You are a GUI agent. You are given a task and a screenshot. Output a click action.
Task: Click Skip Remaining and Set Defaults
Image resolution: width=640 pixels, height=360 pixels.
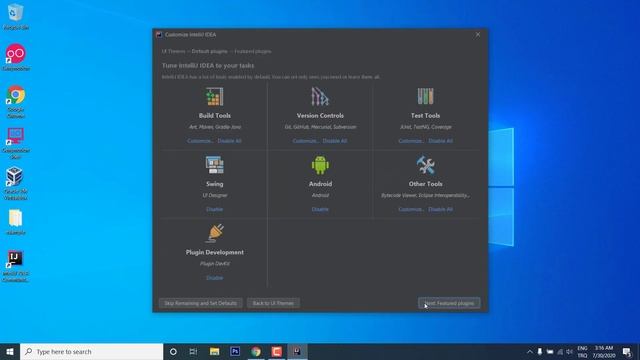(200, 303)
